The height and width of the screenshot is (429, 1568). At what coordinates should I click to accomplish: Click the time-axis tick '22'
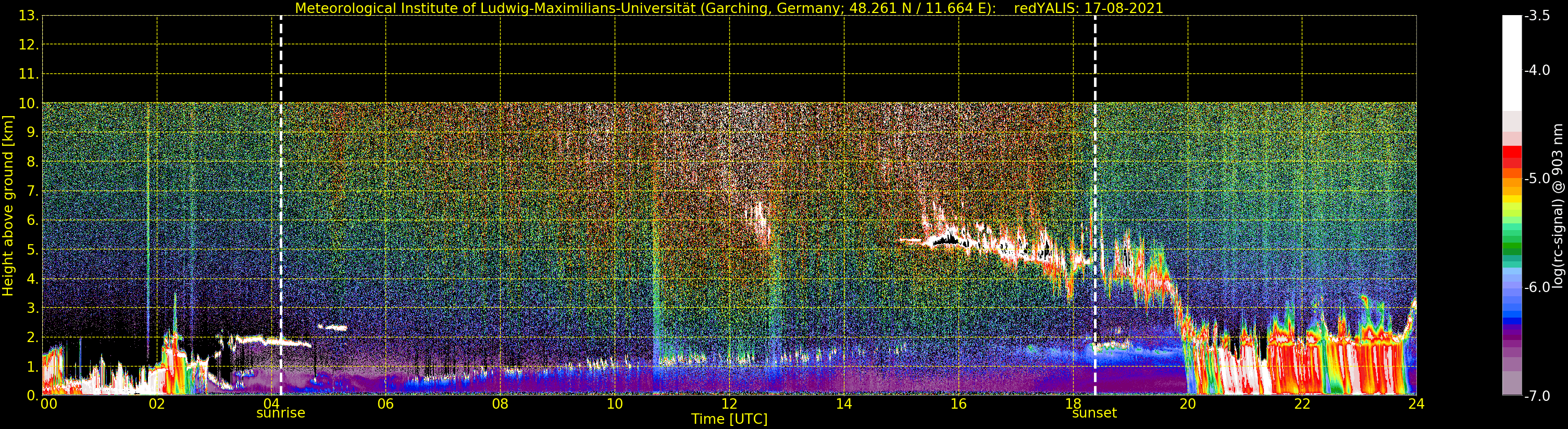click(1302, 404)
